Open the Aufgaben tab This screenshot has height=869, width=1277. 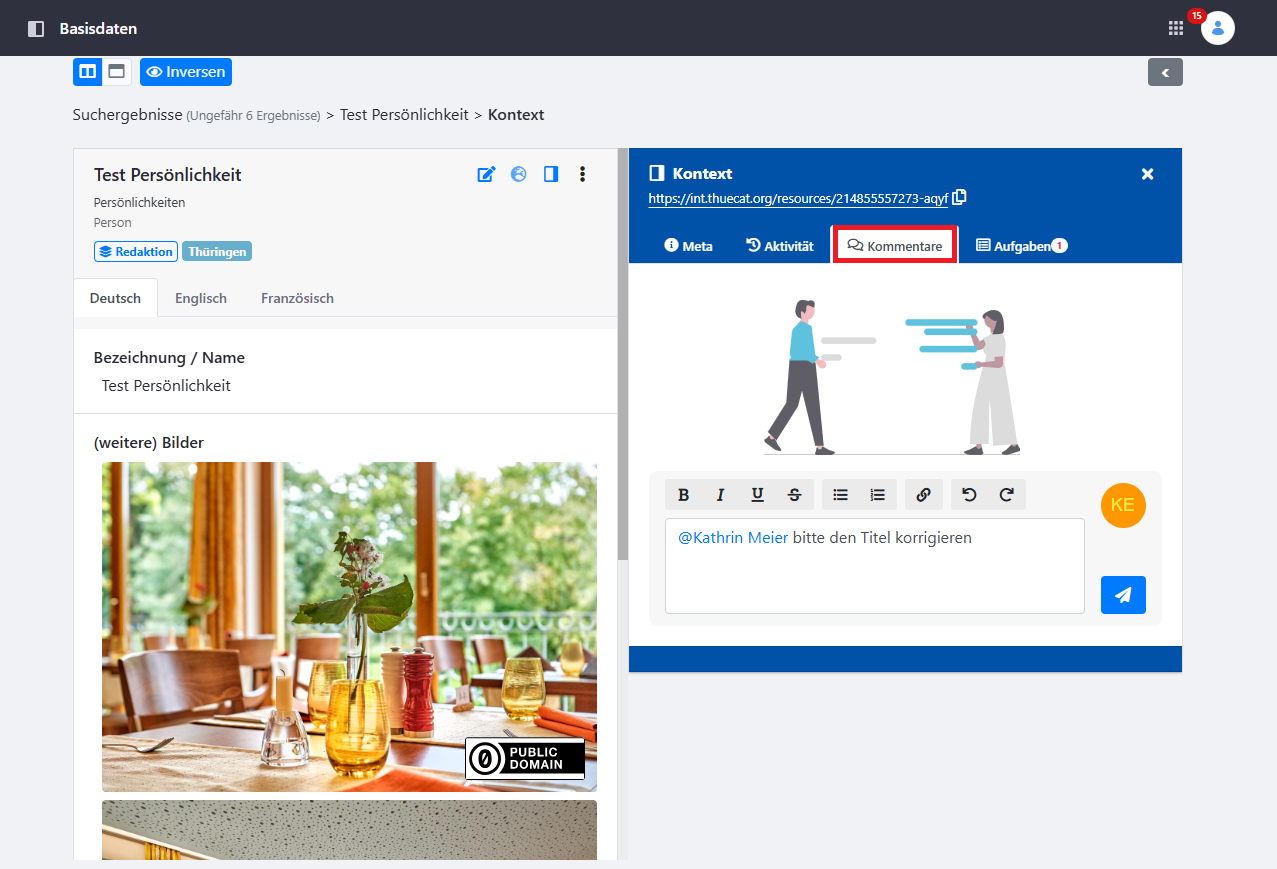1021,245
